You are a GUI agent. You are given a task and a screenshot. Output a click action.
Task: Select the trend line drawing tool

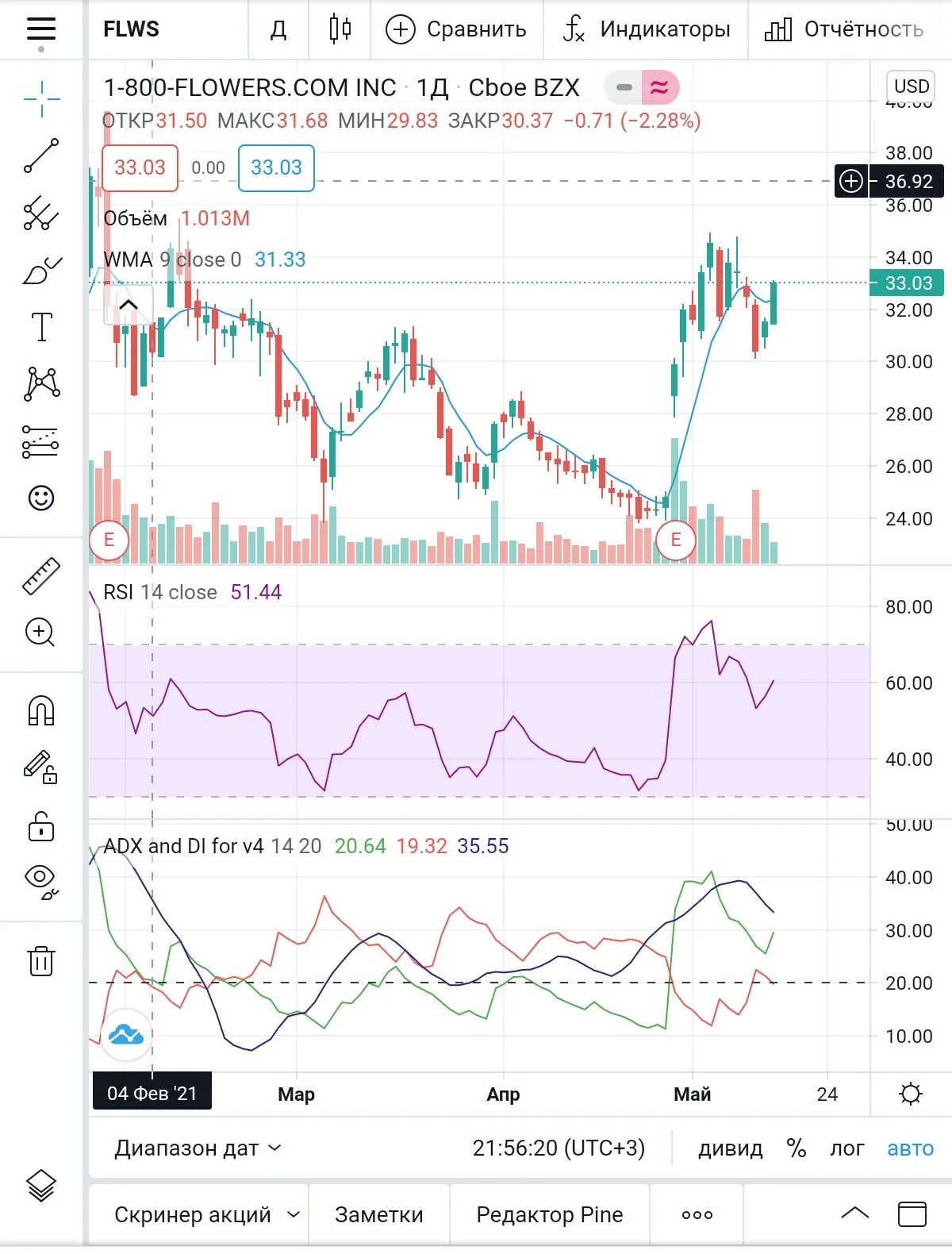pos(41,156)
